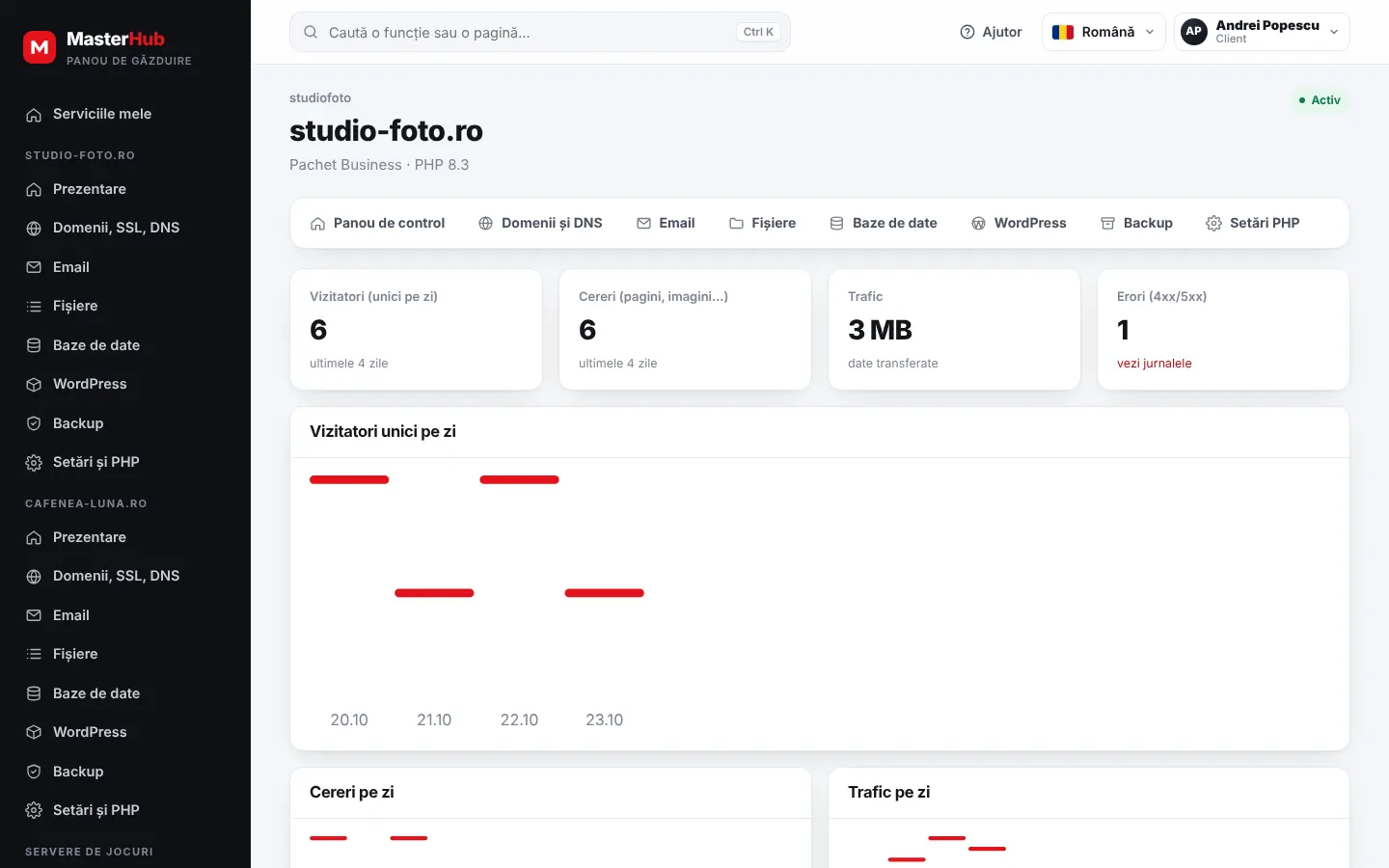The width and height of the screenshot is (1389, 868).
Task: Click the 20.10 date label on chart
Action: click(x=349, y=719)
